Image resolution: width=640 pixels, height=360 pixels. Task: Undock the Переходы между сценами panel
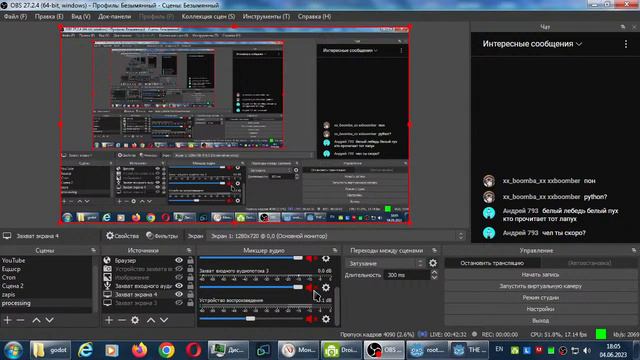[434, 250]
